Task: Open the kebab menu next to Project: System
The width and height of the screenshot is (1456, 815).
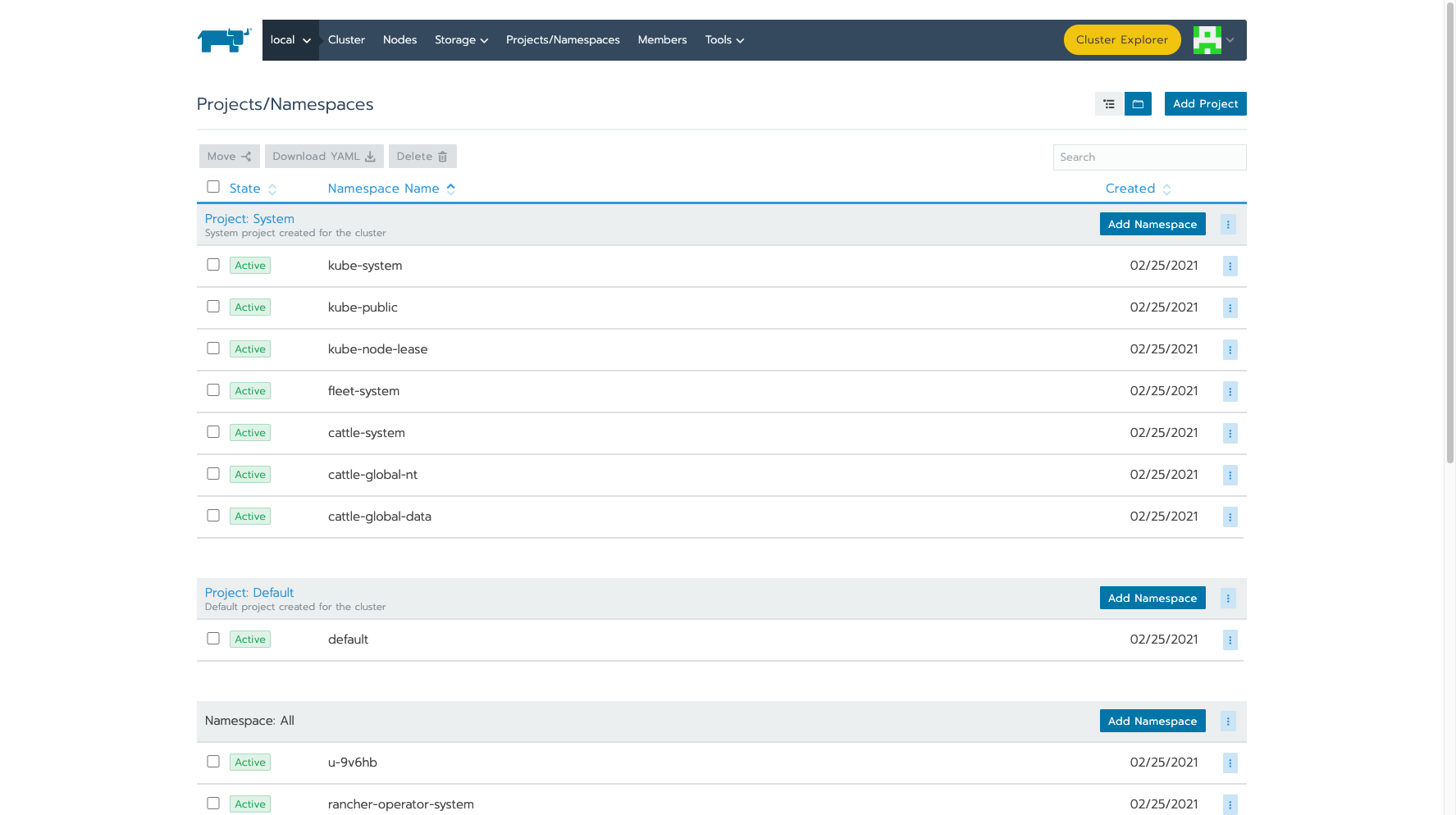Action: tap(1228, 224)
